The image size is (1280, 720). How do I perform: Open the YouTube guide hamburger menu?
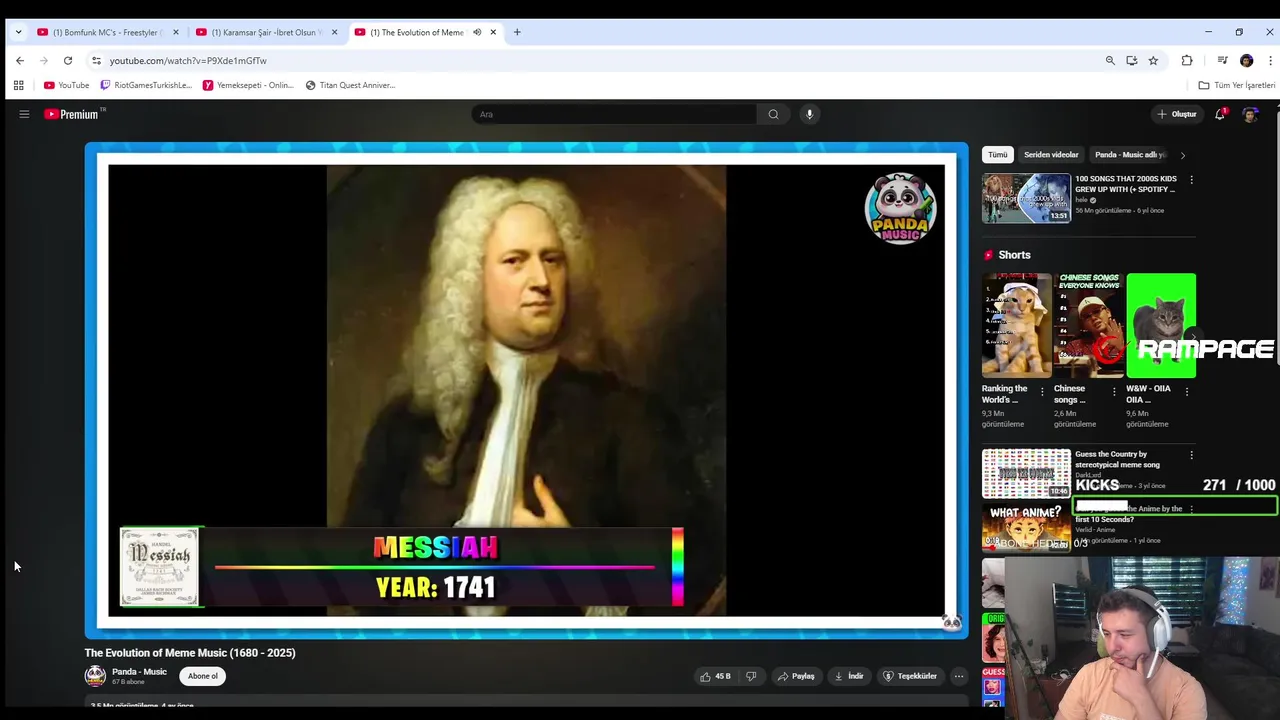[x=24, y=114]
